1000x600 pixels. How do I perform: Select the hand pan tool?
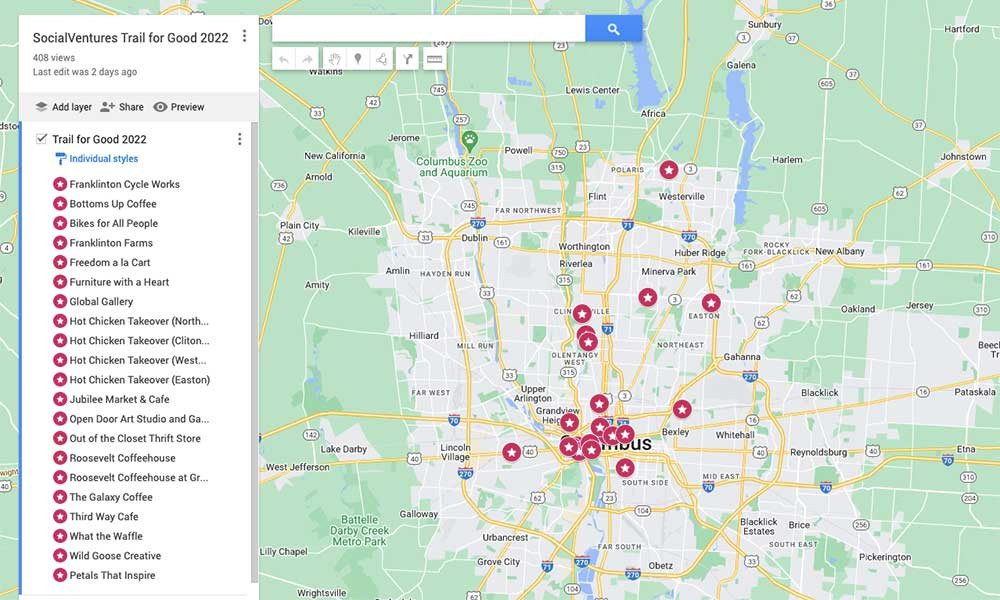pos(334,59)
